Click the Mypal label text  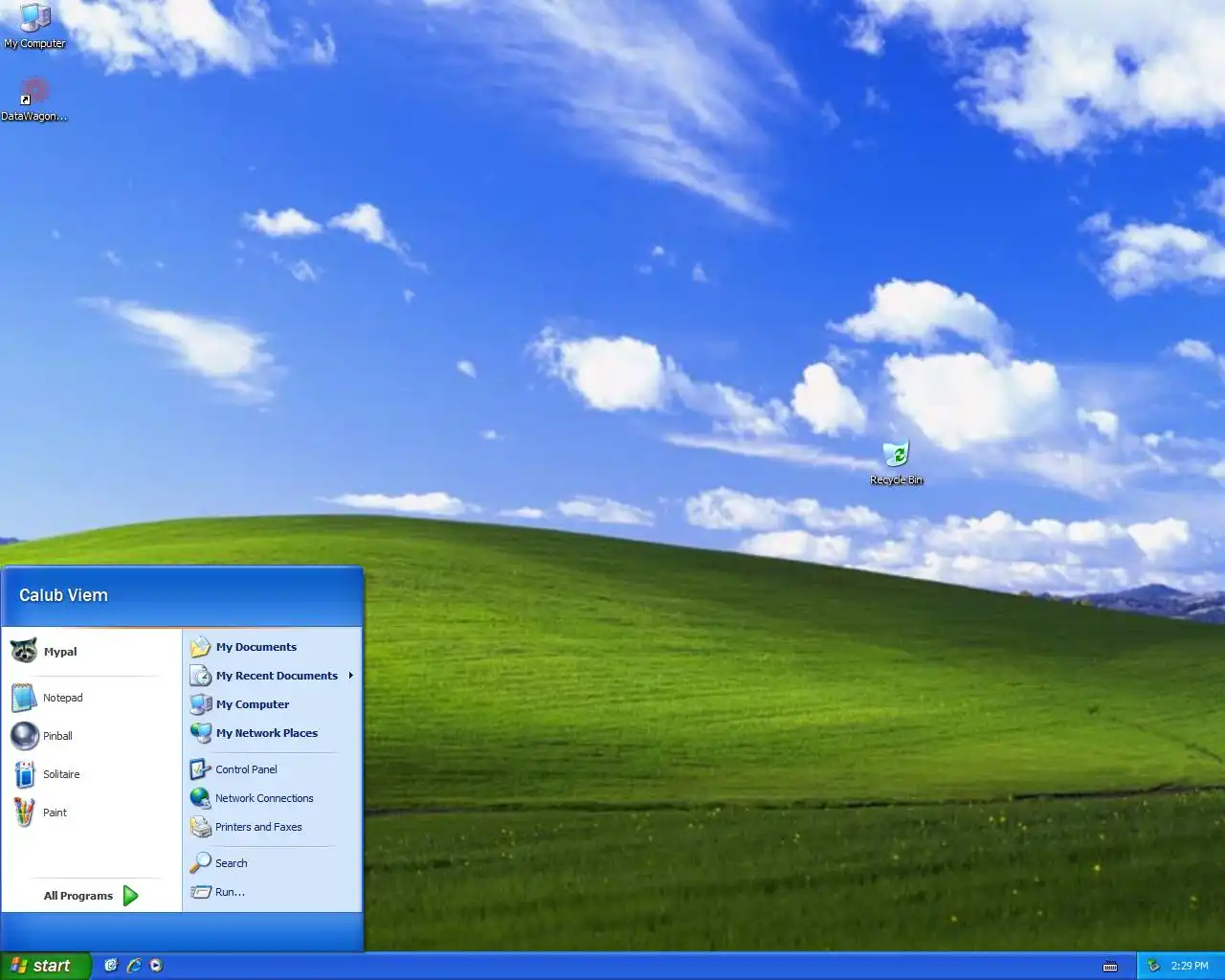point(60,652)
